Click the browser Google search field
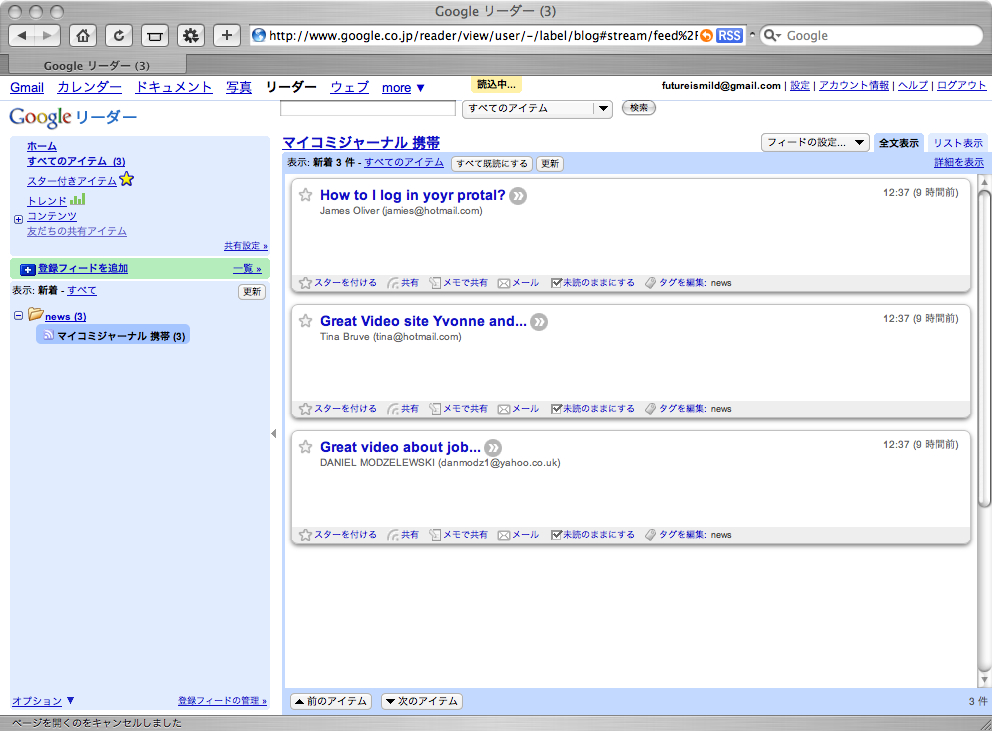The width and height of the screenshot is (992, 731). tap(871, 35)
